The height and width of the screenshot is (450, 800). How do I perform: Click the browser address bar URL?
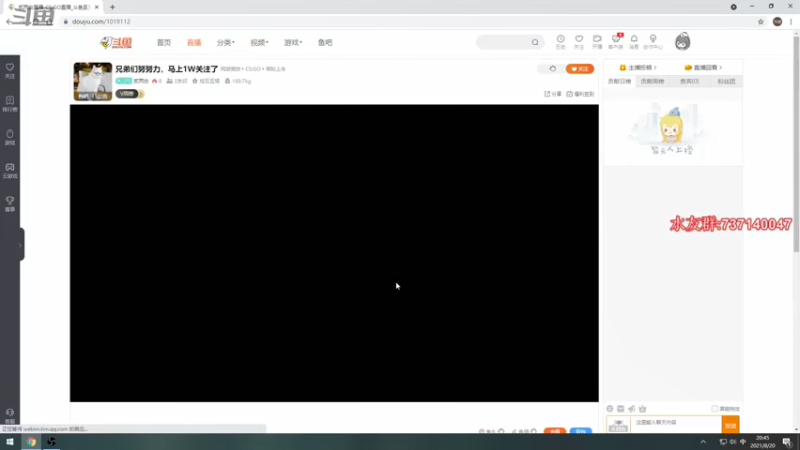click(101, 21)
